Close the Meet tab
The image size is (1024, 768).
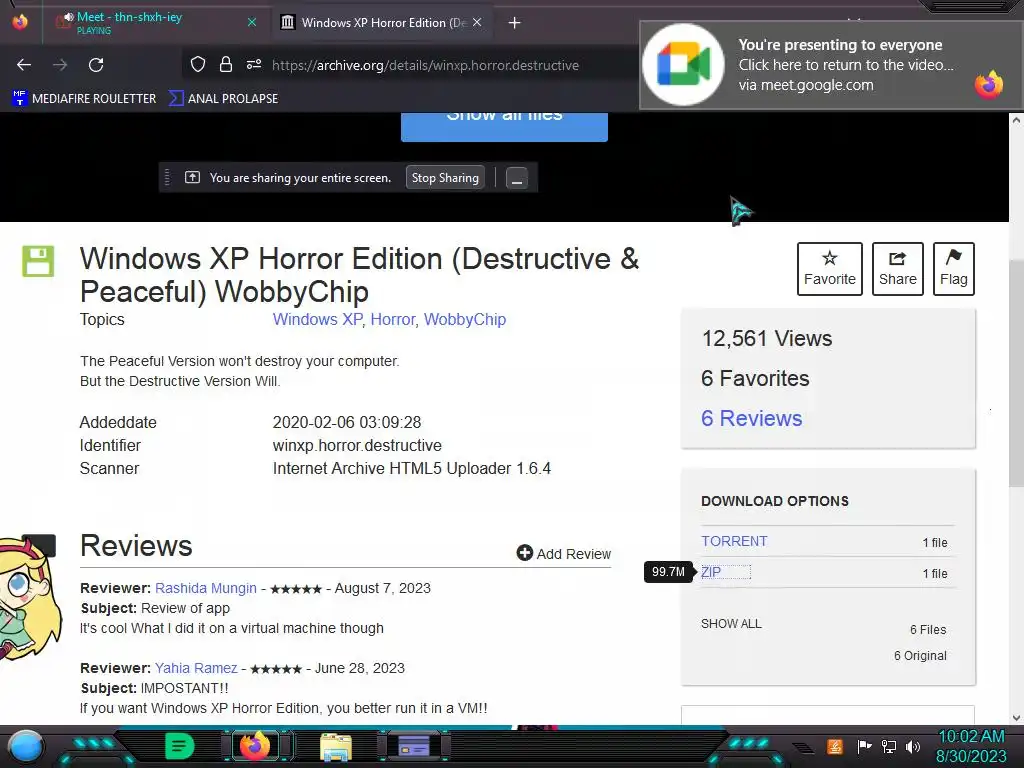[x=252, y=22]
